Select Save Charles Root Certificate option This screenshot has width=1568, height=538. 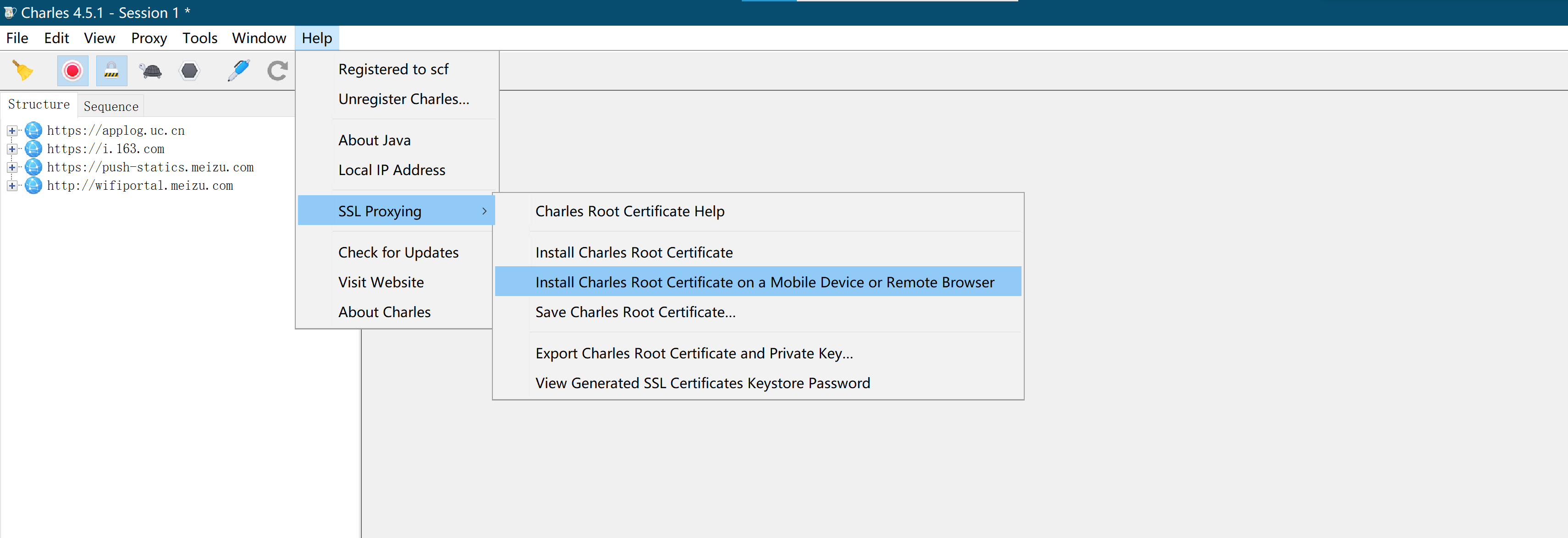point(635,312)
